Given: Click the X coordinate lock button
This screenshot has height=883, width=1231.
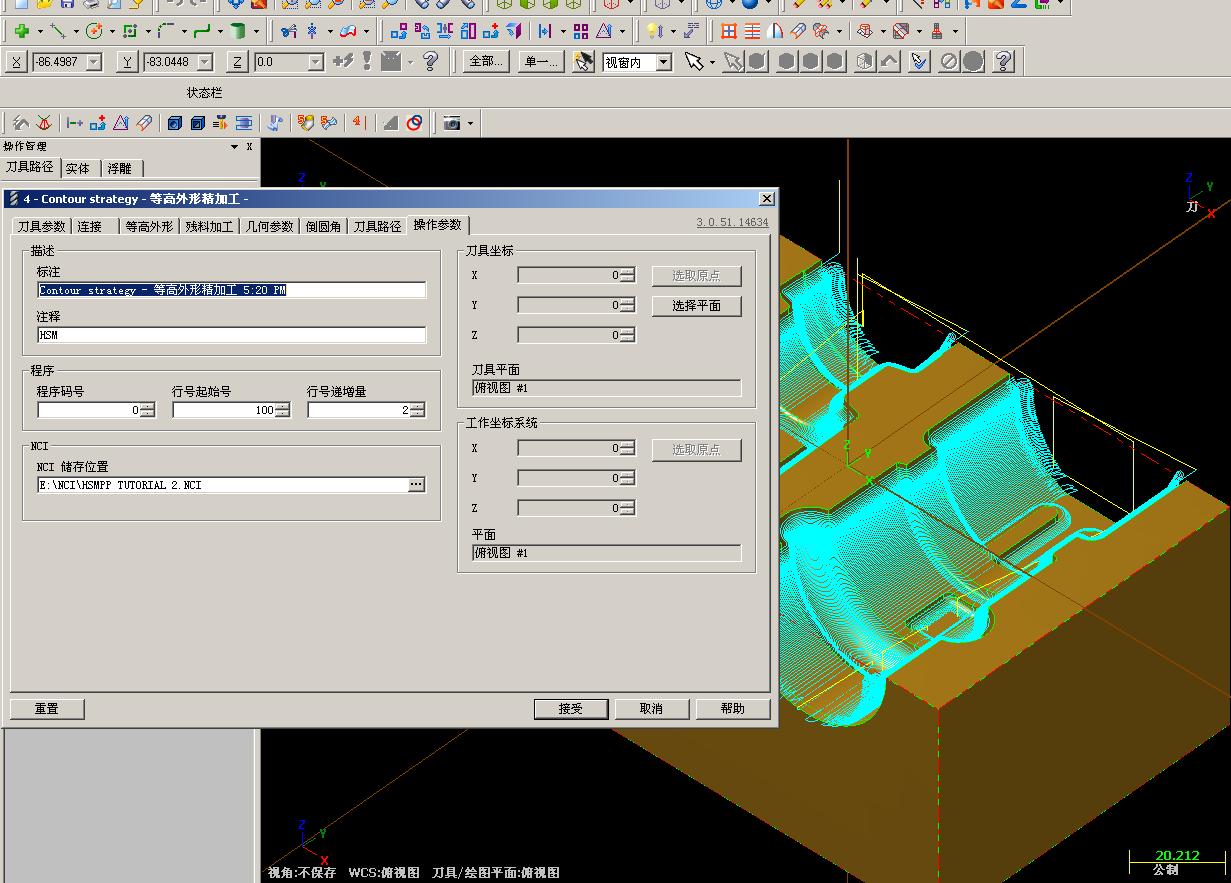Looking at the screenshot, I should (x=16, y=62).
